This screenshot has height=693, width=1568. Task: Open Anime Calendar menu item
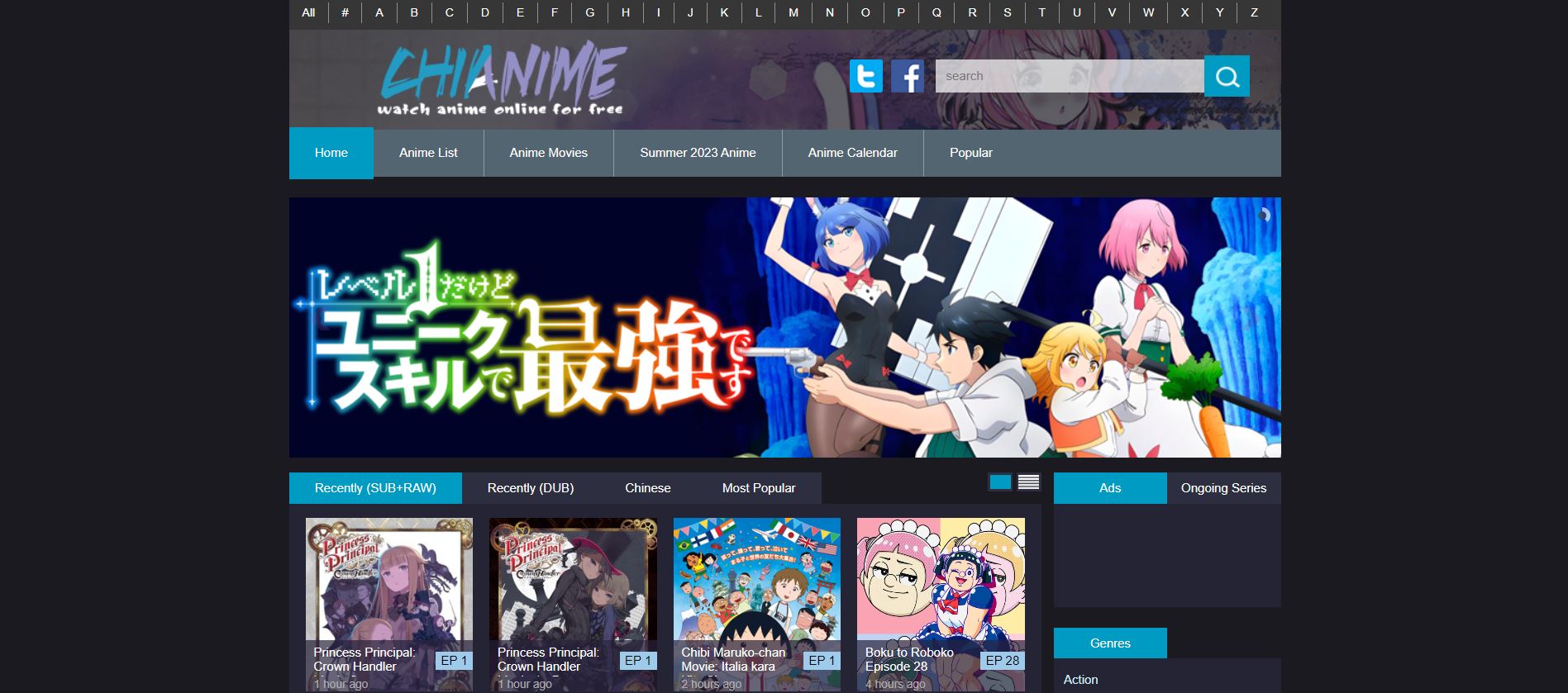tap(852, 153)
